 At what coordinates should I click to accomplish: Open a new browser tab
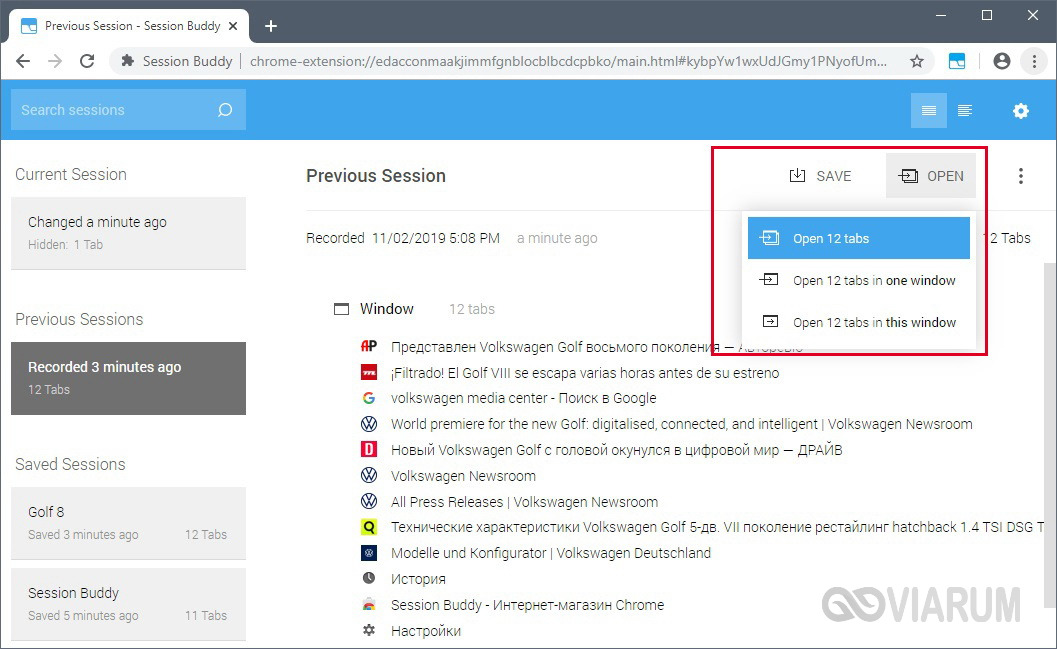[270, 26]
